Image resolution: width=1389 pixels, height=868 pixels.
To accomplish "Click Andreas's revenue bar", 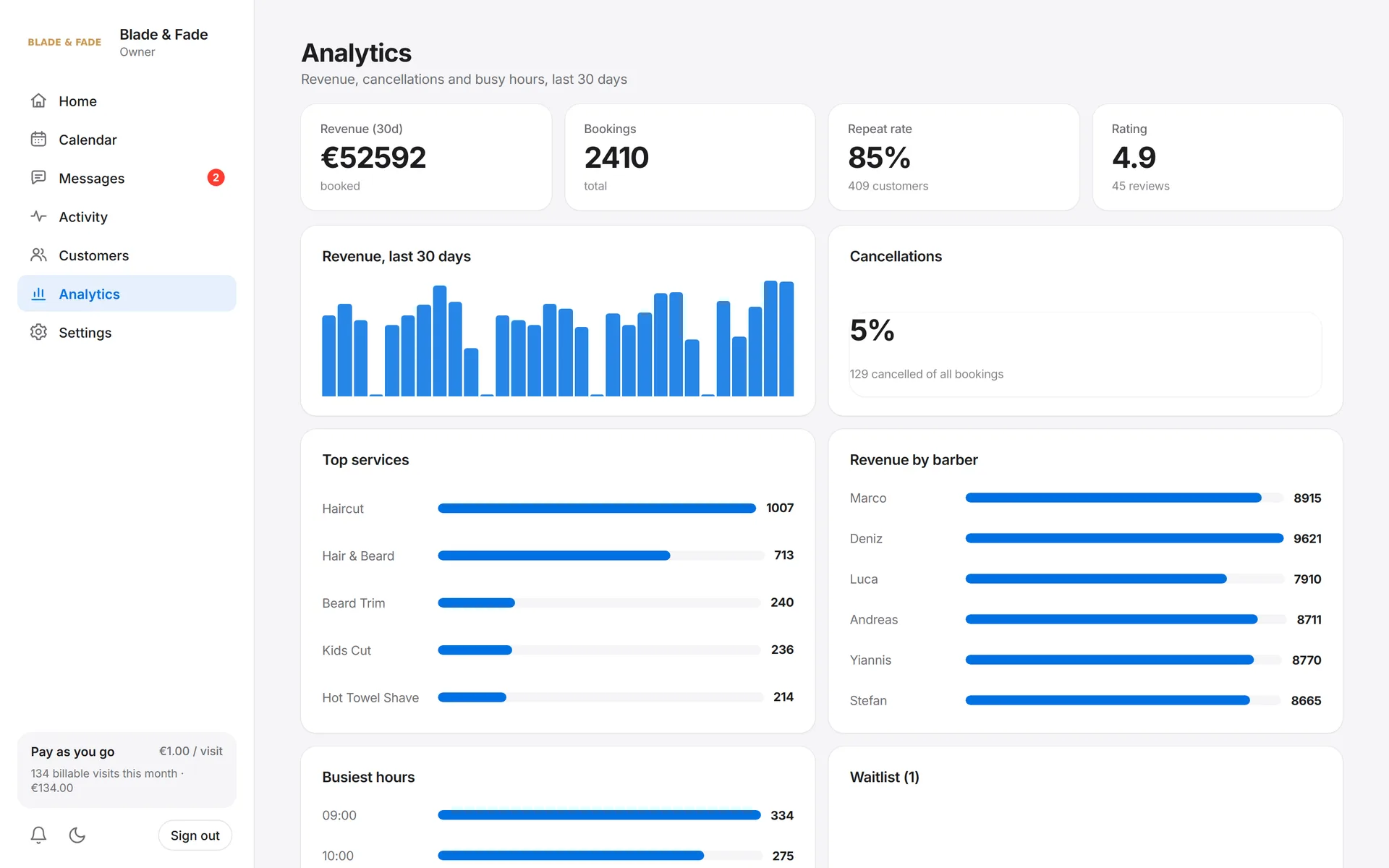I will click(x=1126, y=619).
